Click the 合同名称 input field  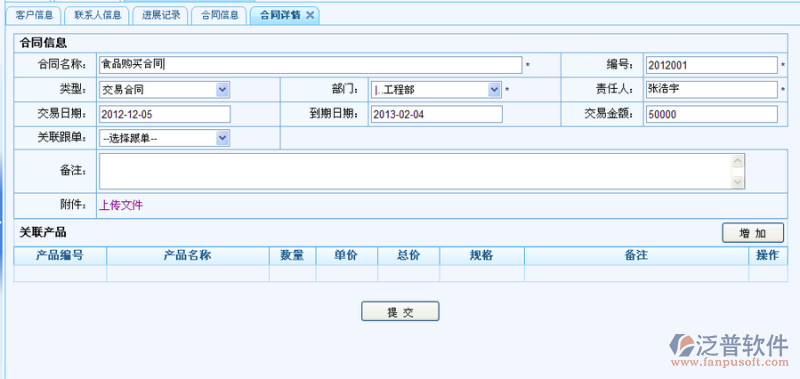[x=310, y=65]
